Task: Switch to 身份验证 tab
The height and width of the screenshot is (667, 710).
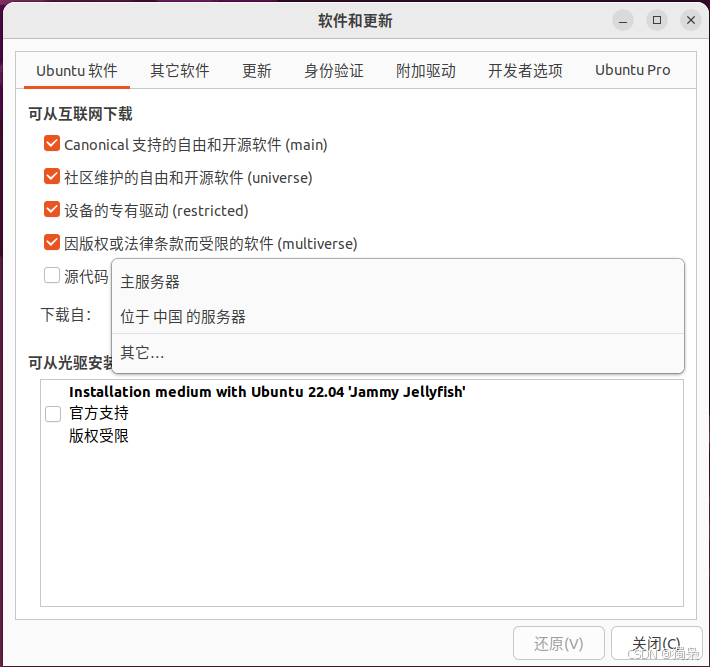Action: [x=334, y=71]
